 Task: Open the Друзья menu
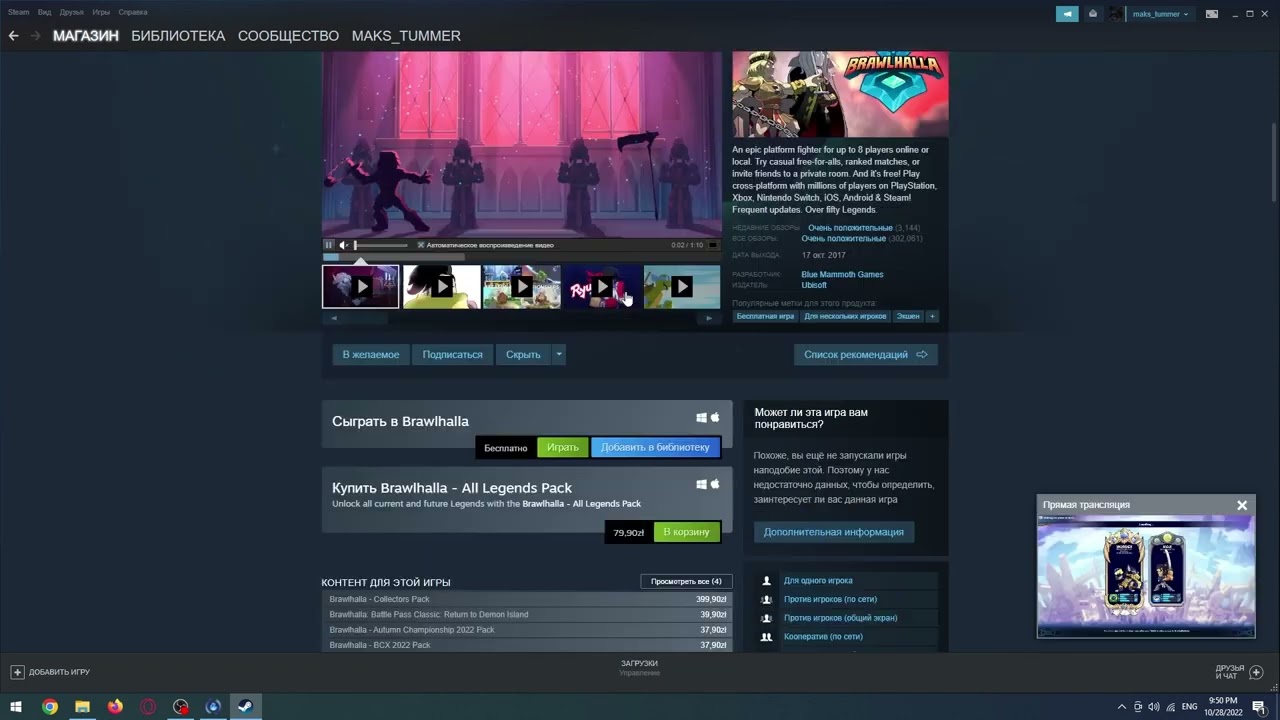pos(71,12)
